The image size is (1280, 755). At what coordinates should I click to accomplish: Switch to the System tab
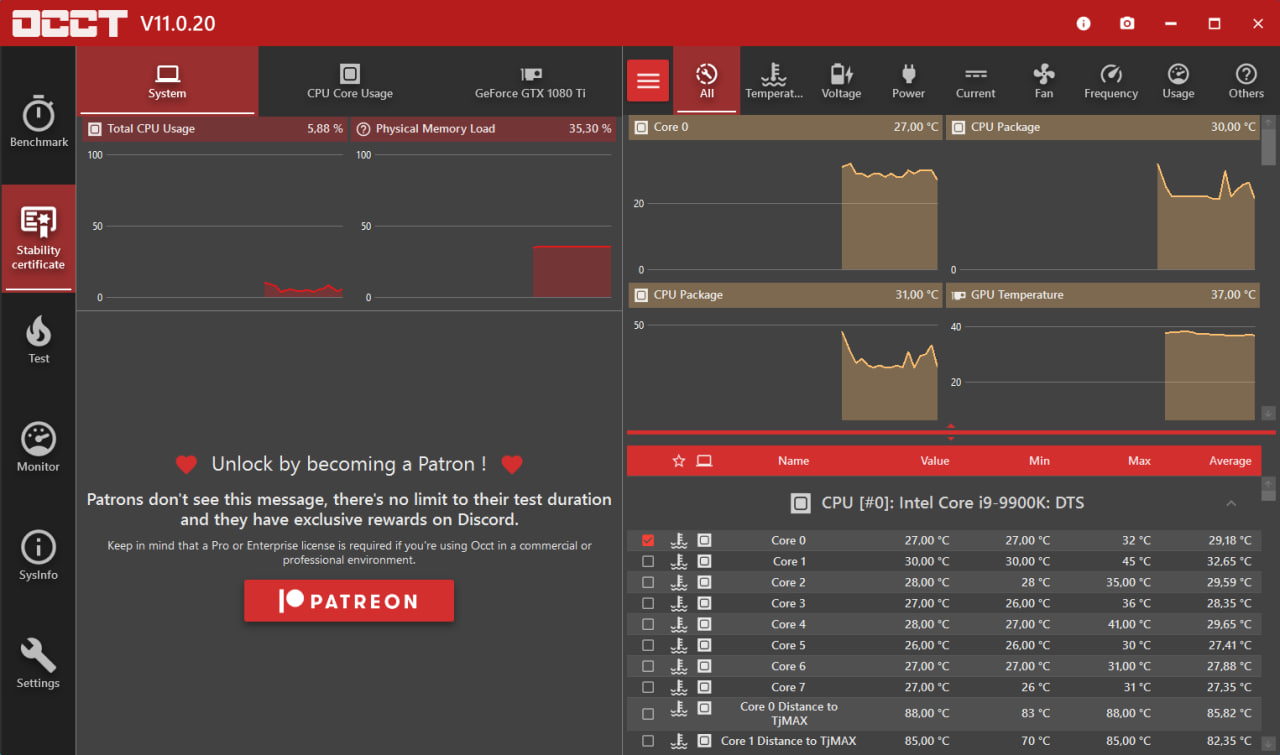click(x=167, y=81)
